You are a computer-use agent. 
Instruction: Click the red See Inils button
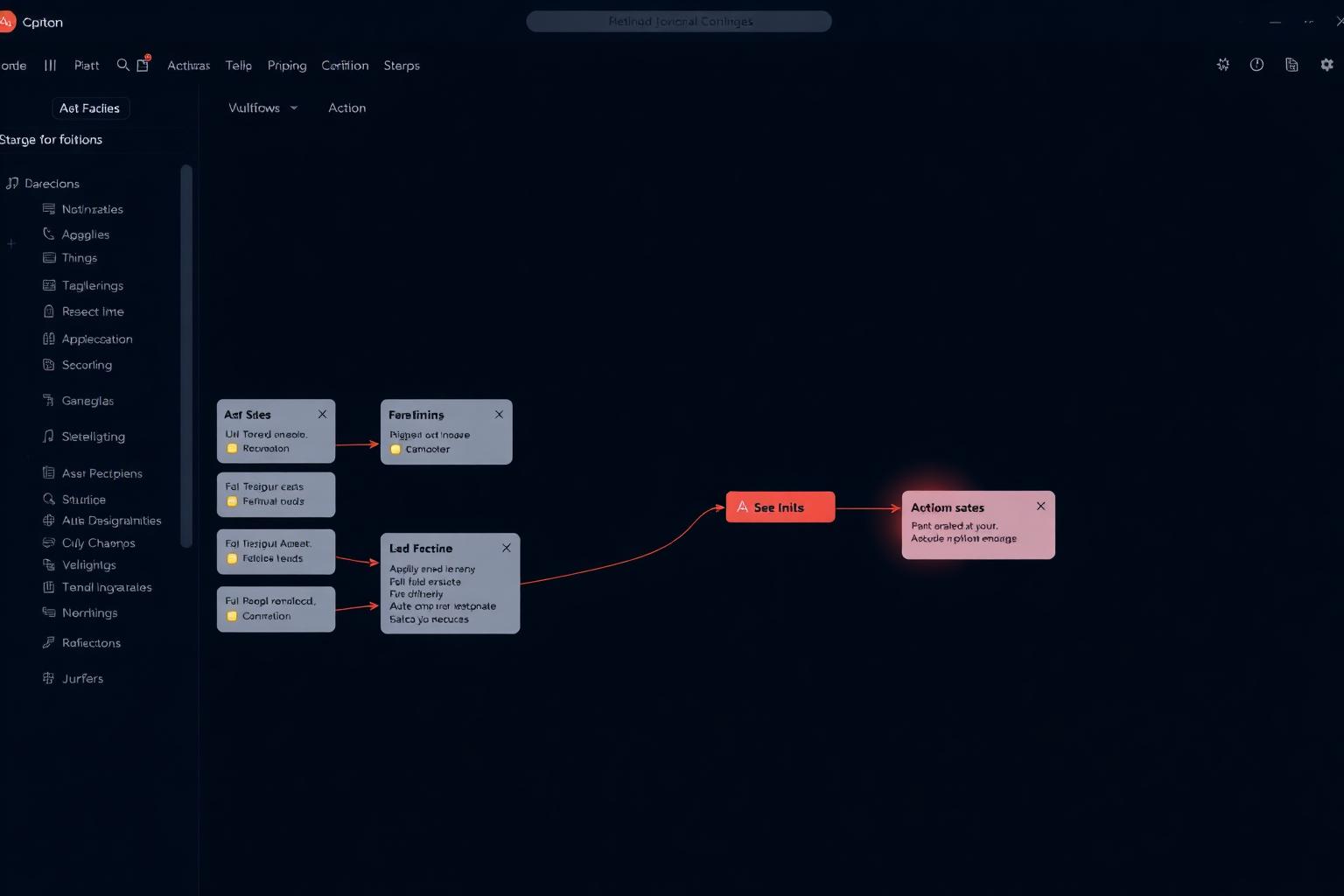[780, 507]
